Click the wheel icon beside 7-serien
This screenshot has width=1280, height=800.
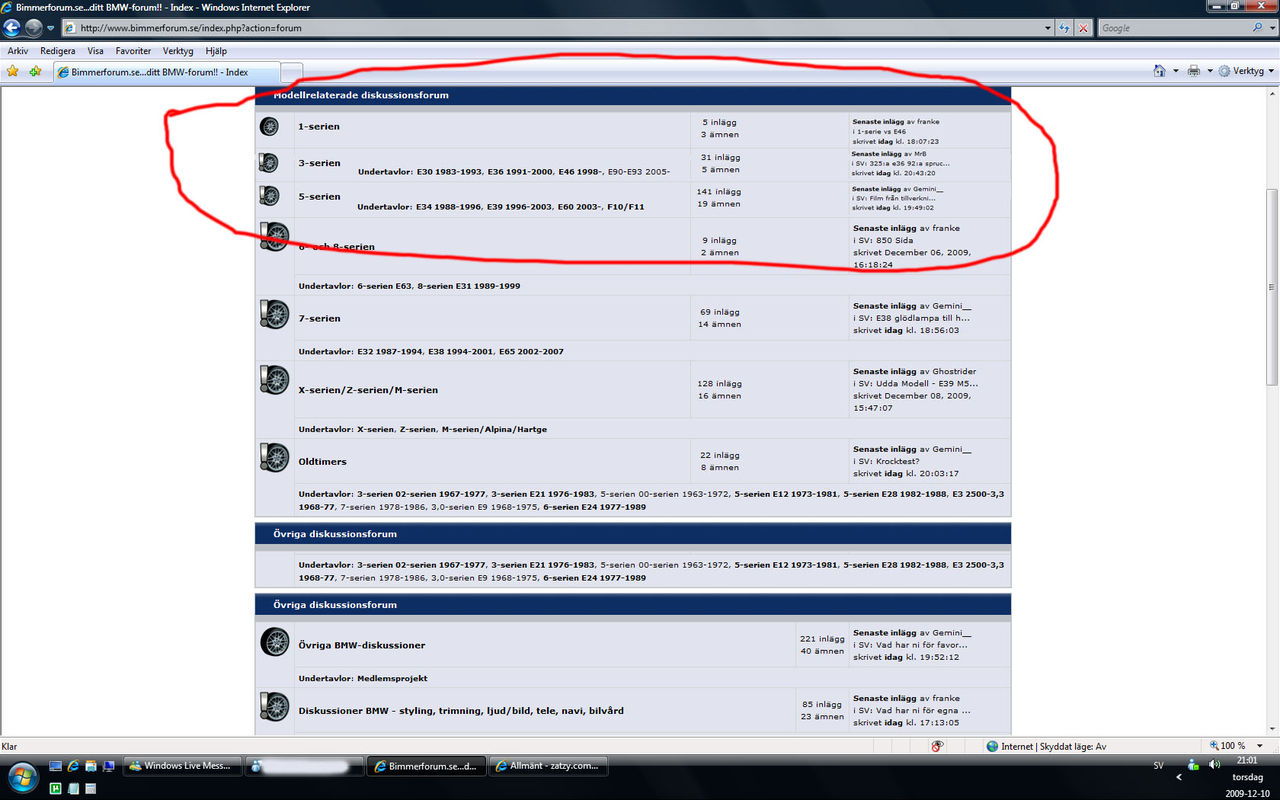(x=274, y=315)
